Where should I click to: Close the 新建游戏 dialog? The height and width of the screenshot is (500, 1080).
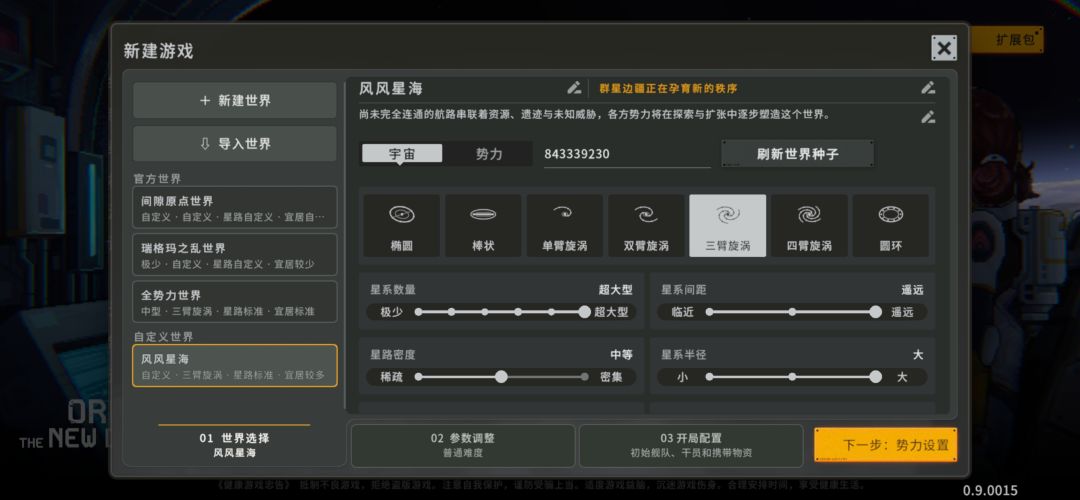point(944,48)
